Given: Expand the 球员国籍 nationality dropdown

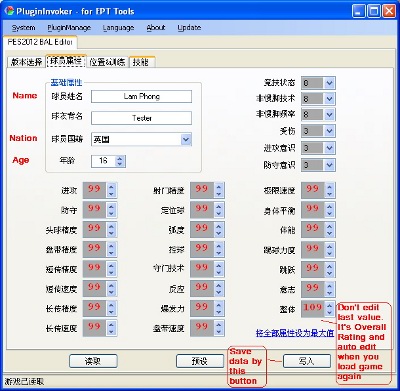Looking at the screenshot, I should (x=186, y=139).
